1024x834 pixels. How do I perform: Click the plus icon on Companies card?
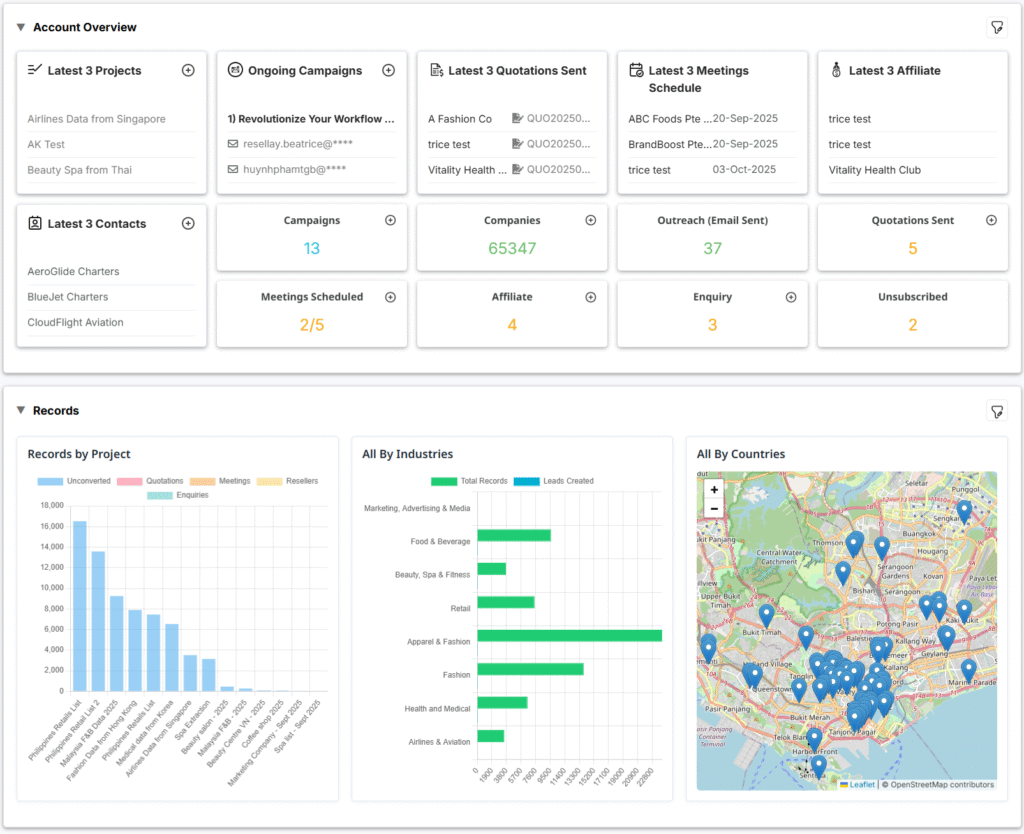[x=590, y=220]
